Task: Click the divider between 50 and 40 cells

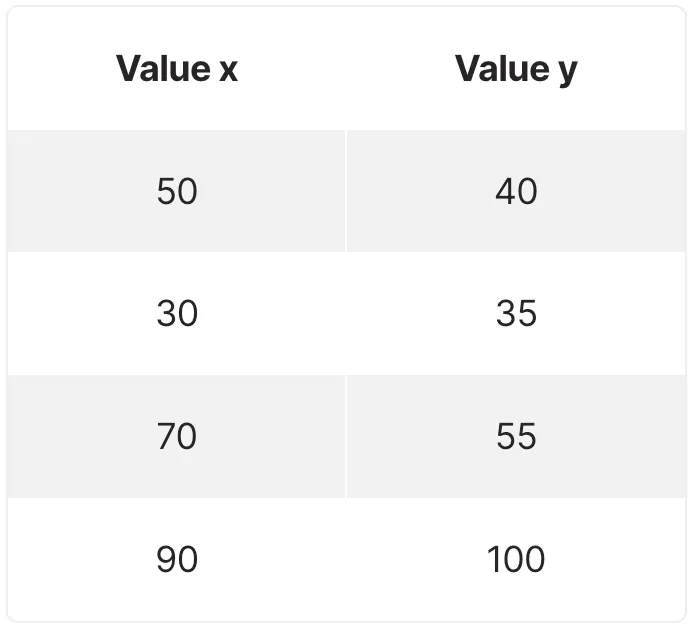Action: pos(346,191)
